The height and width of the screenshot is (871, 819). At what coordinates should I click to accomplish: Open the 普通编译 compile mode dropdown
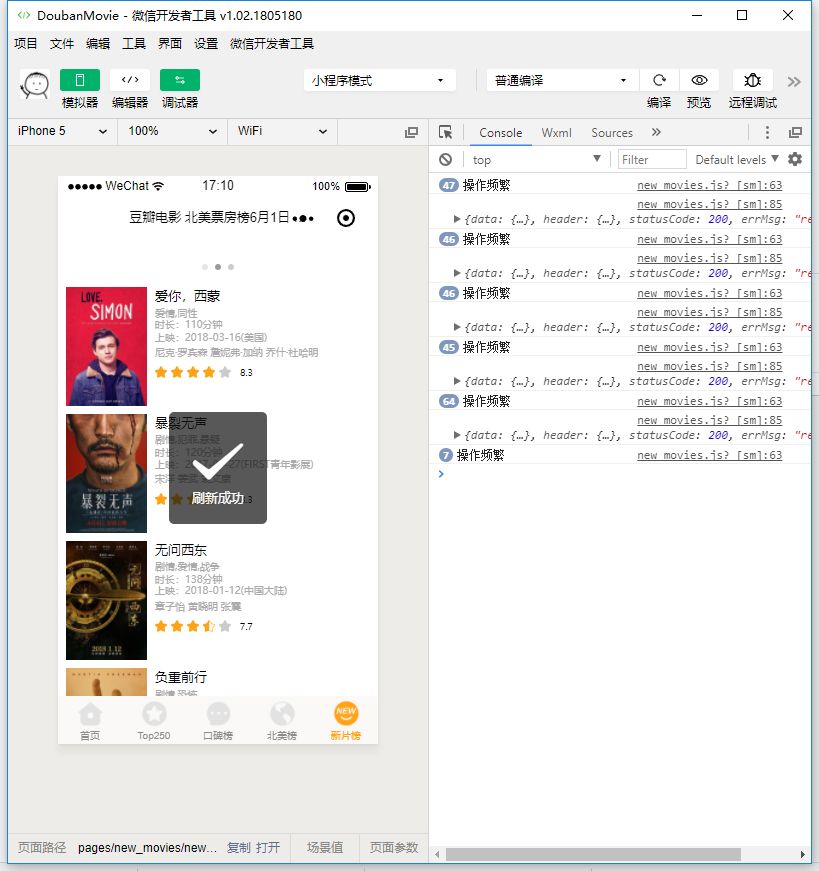pos(562,81)
